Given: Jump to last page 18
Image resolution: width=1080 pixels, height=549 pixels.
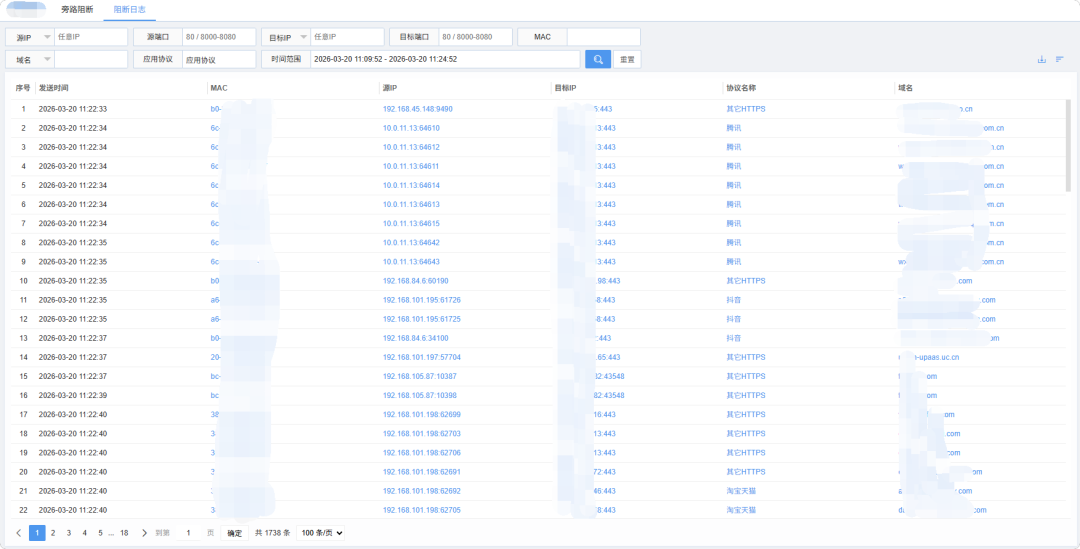Looking at the screenshot, I should click(x=124, y=532).
